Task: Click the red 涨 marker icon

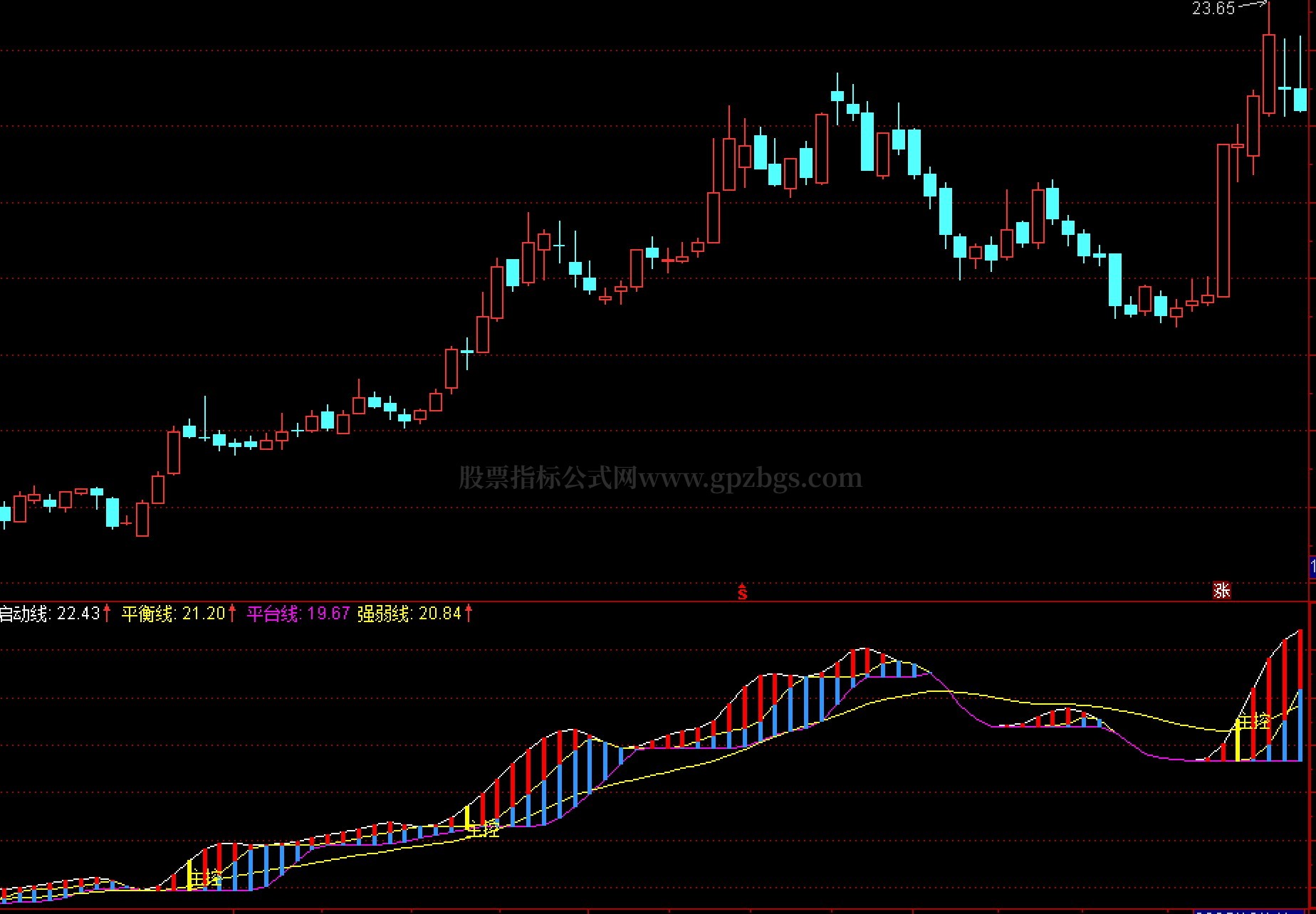Action: tap(1222, 590)
